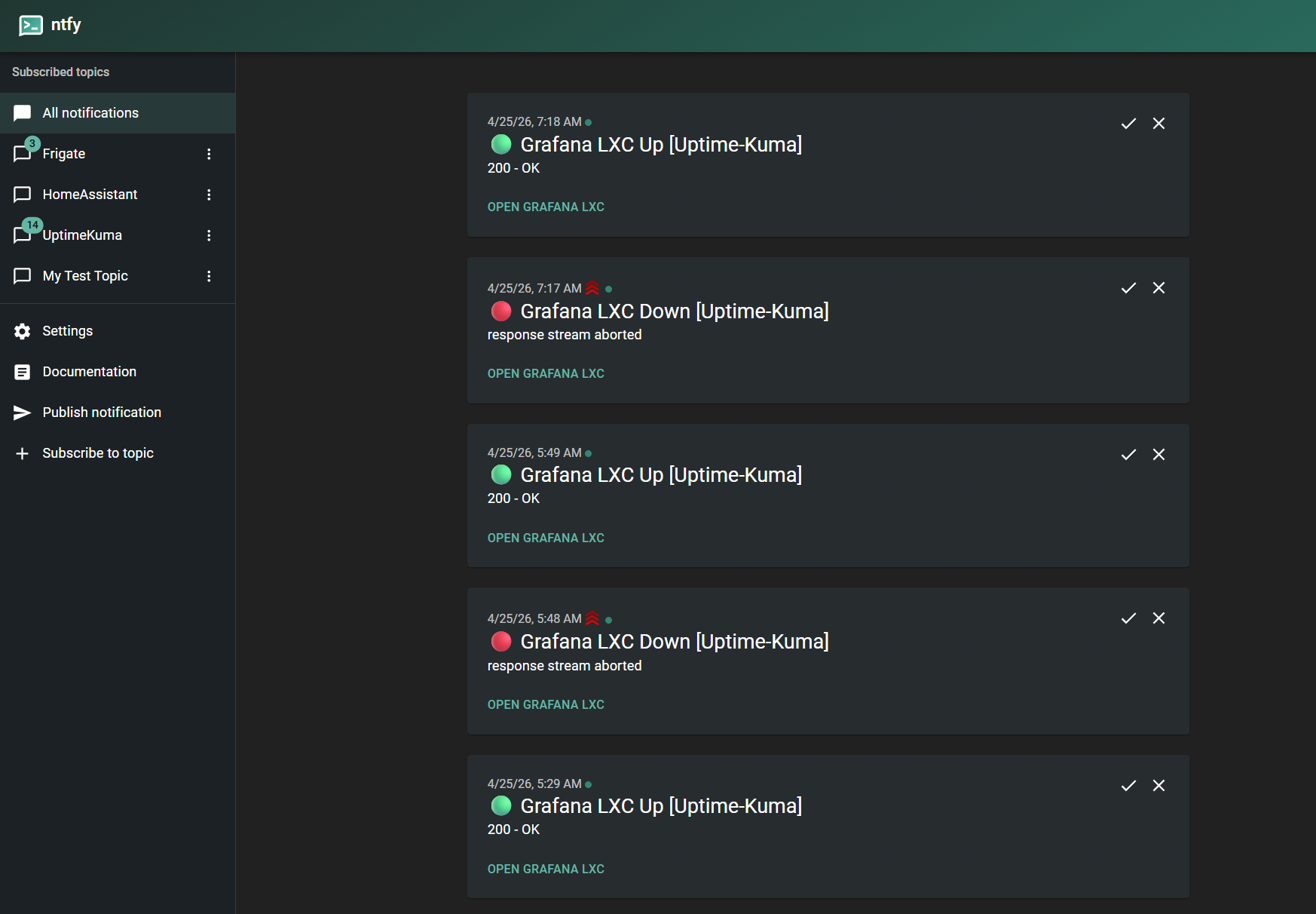
Task: Delete the 7:17 AM Grafana Down notification
Action: (1158, 288)
